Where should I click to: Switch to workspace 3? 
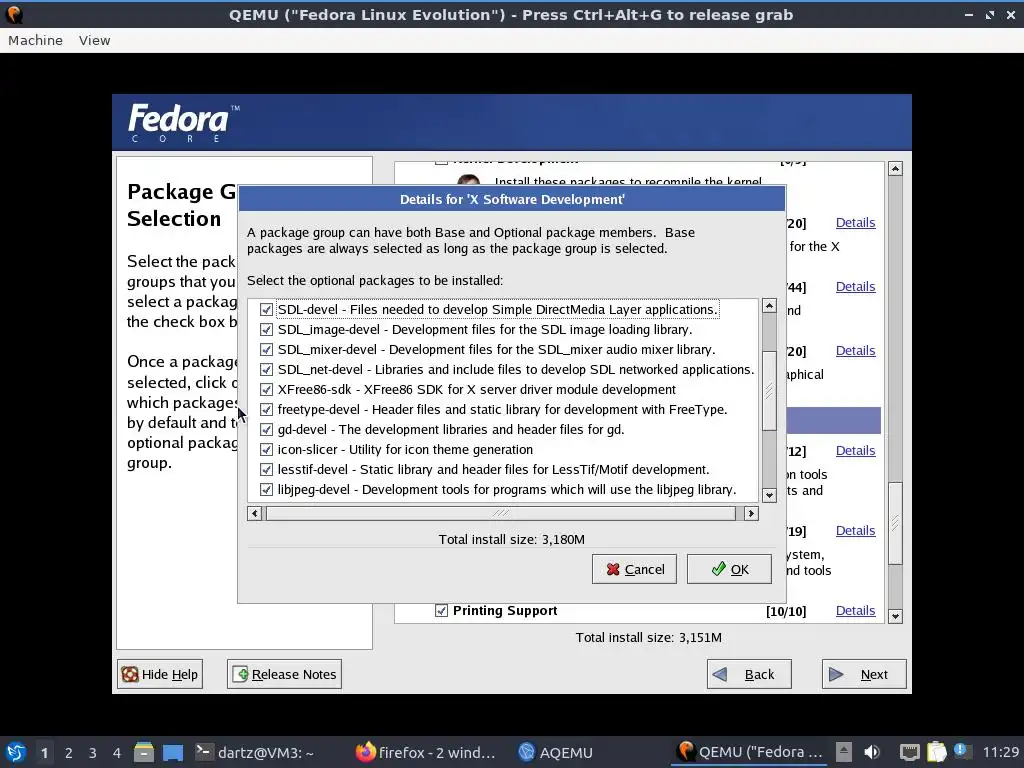pyautogui.click(x=93, y=753)
